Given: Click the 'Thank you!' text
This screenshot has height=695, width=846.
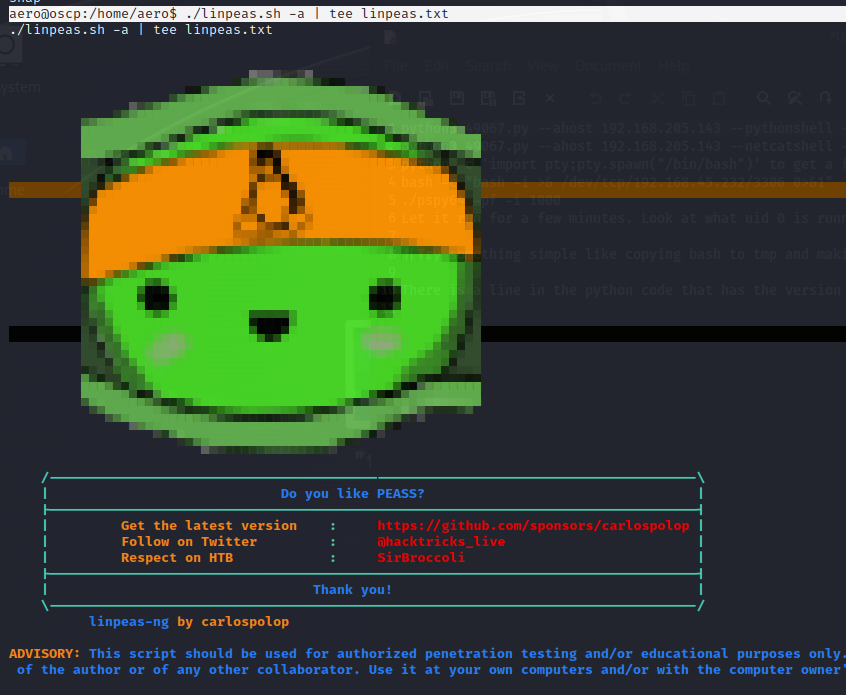Looking at the screenshot, I should pos(352,590).
